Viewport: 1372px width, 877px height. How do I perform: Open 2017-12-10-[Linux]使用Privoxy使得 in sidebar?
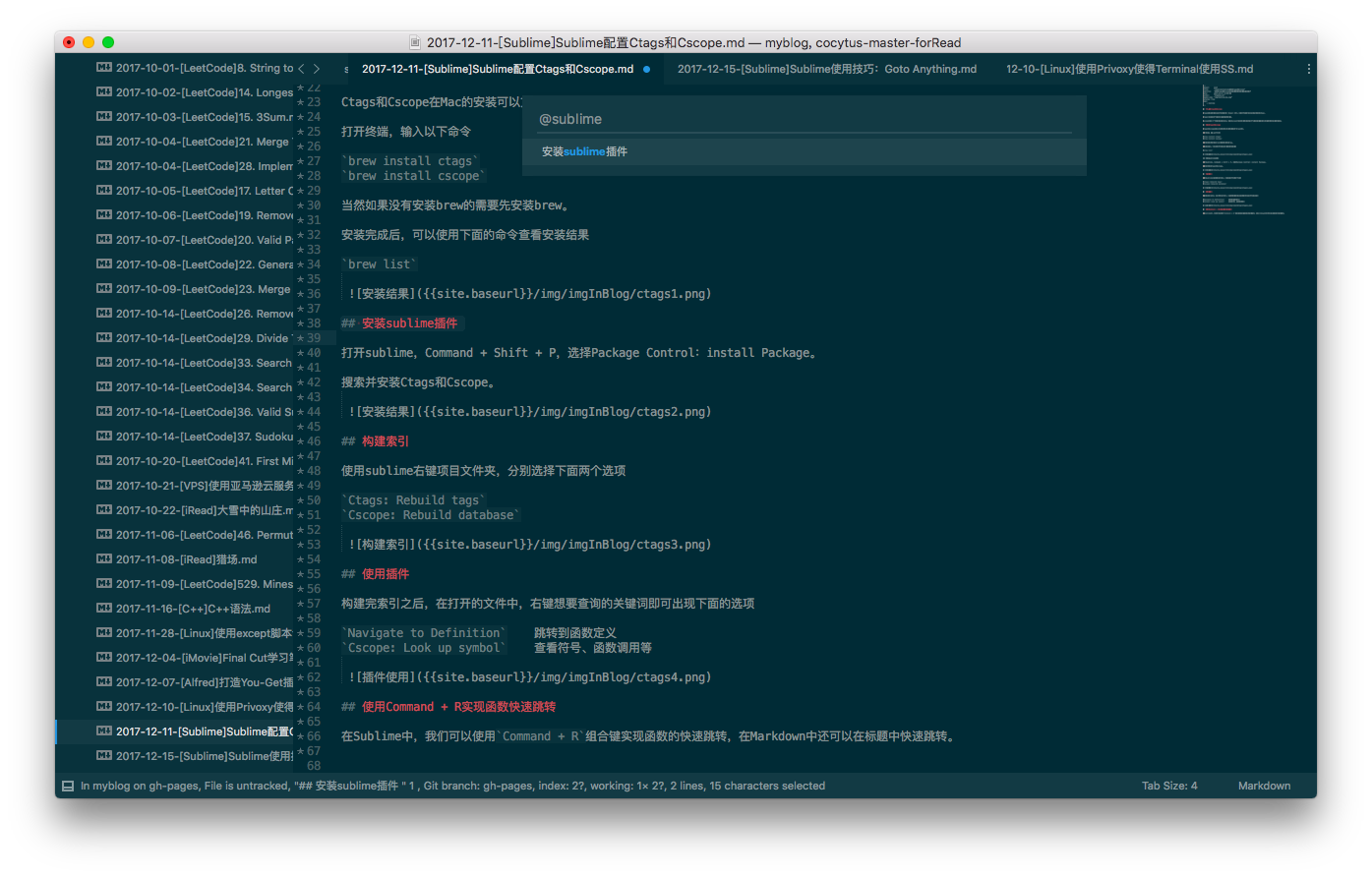205,707
